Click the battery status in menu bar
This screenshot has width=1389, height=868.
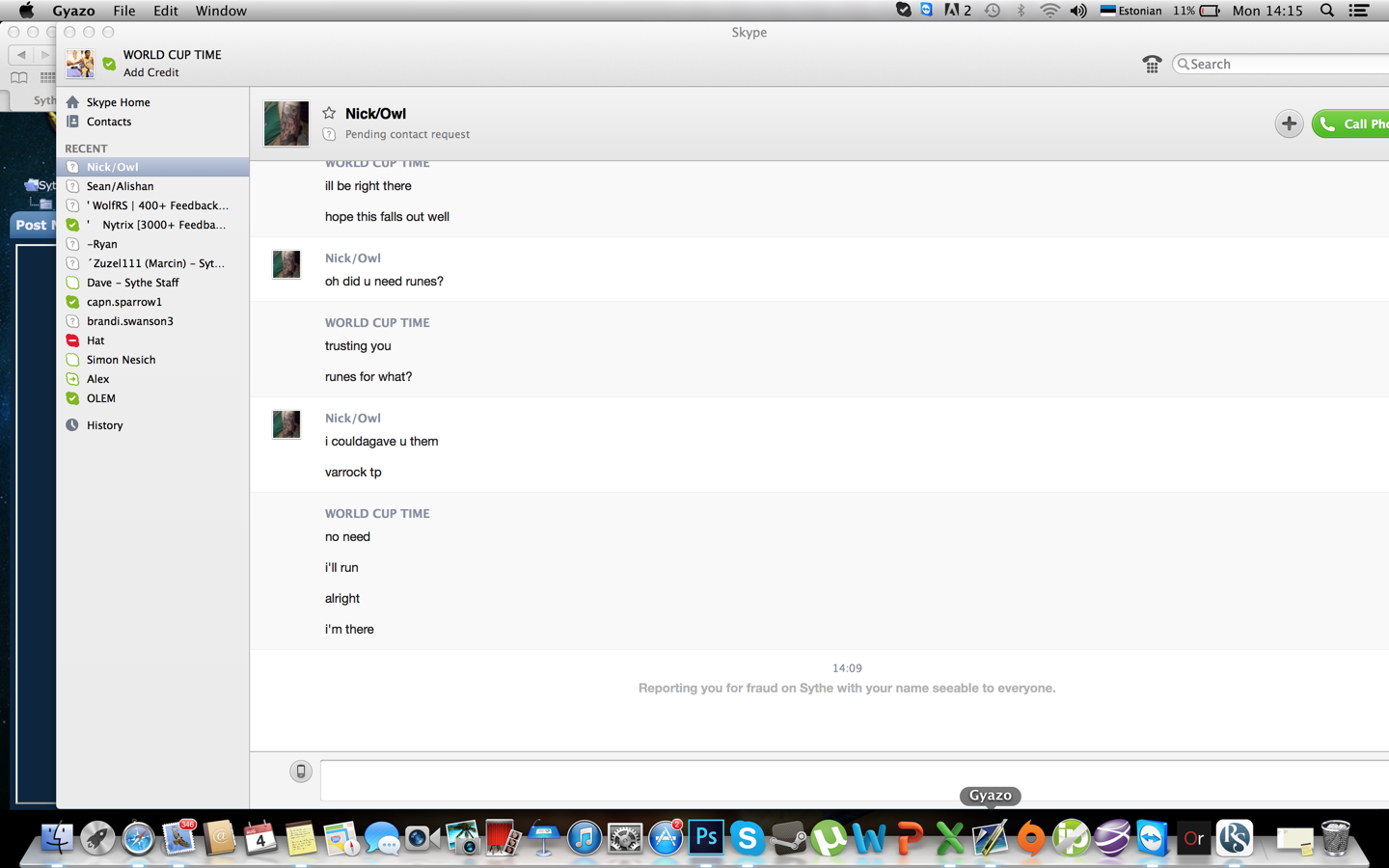pos(1197,11)
